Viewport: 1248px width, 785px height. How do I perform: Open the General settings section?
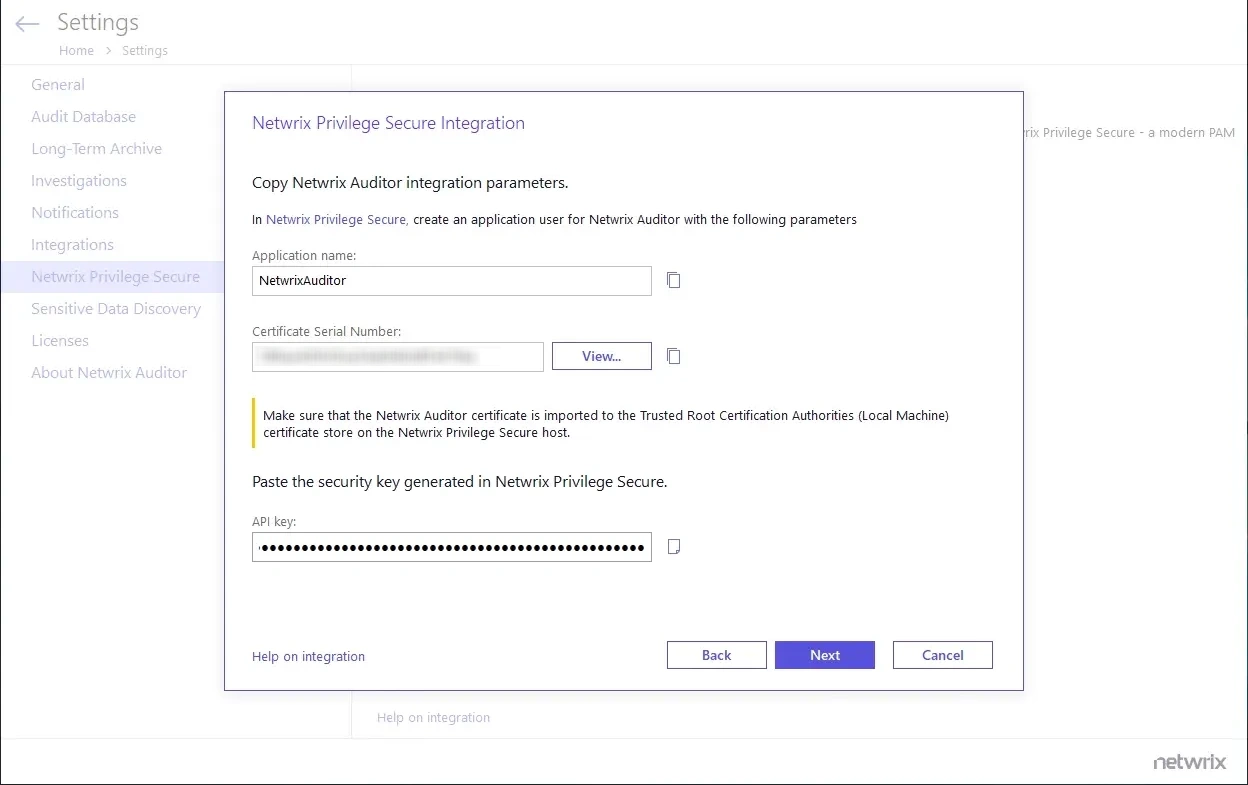[x=57, y=84]
